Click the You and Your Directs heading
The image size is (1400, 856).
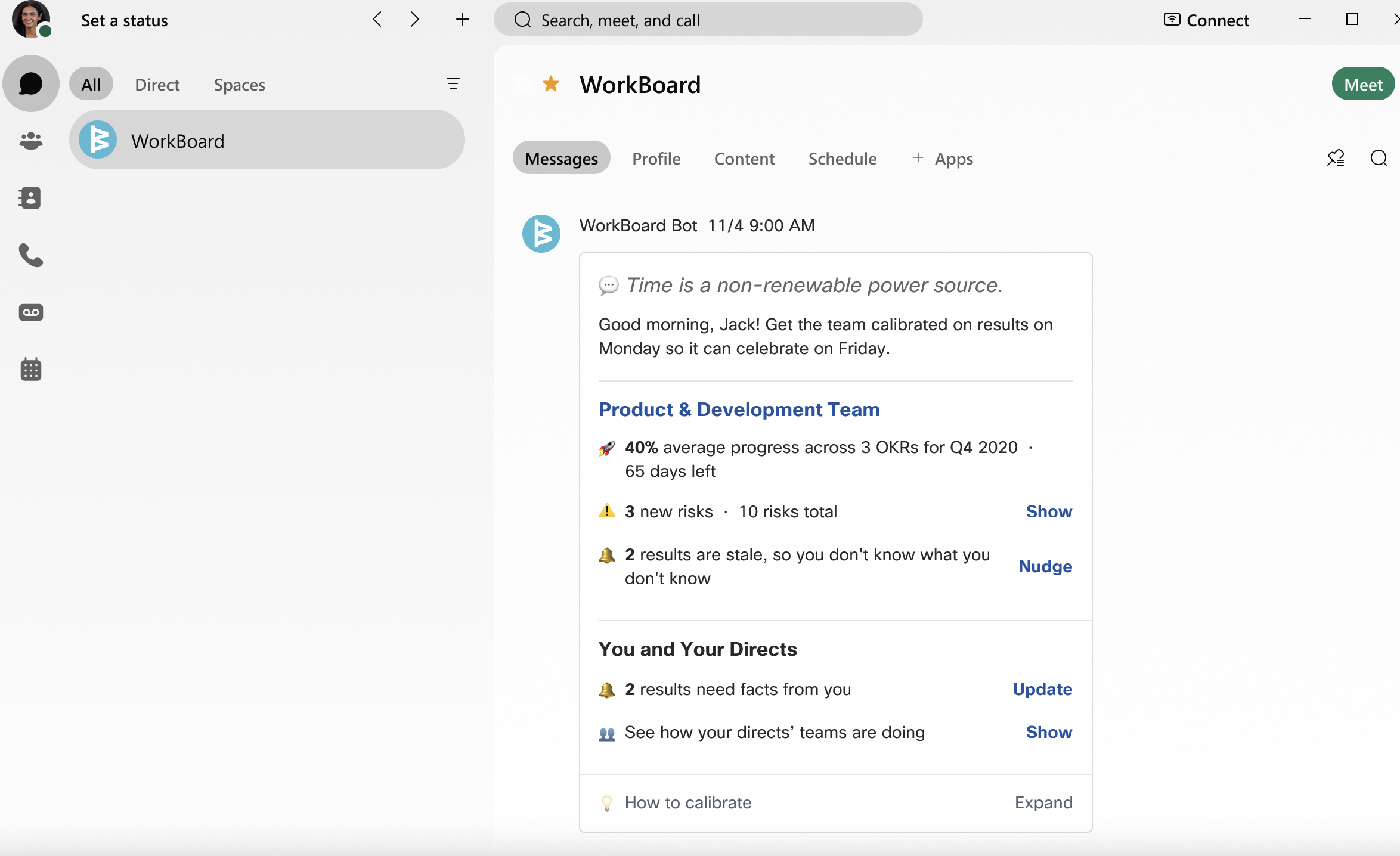coord(698,649)
